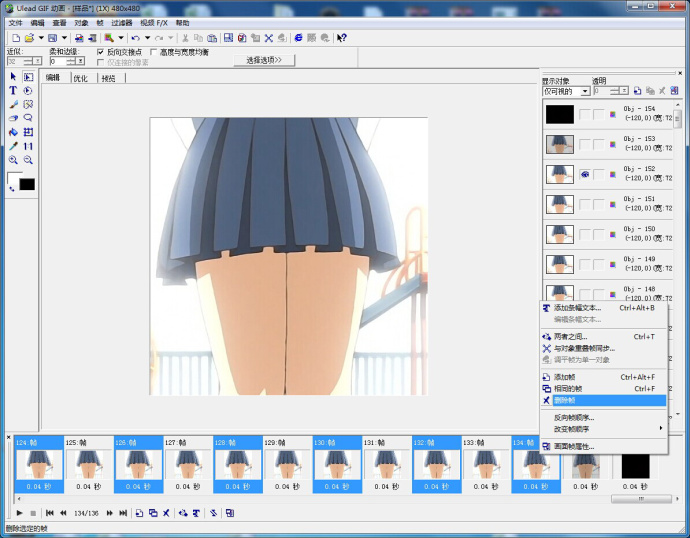Viewport: 690px width, 538px height.
Task: Pick the Eyedropper tool
Action: 13,146
